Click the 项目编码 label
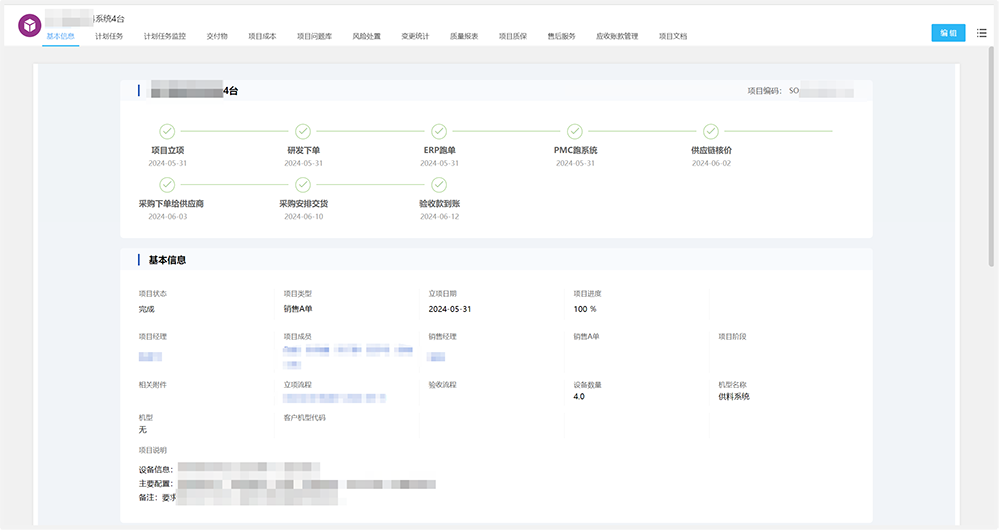Screen dimensions: 1000x531 pos(765,91)
